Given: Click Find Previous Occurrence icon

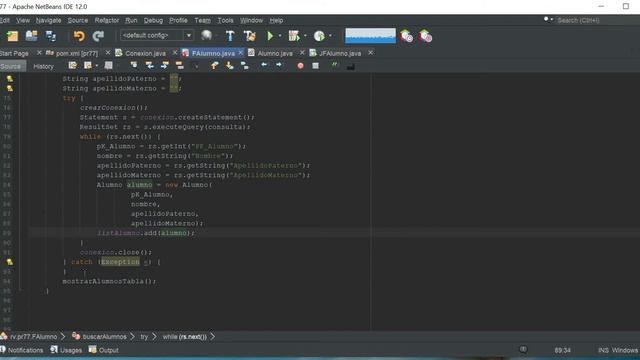Looking at the screenshot, I should point(149,65).
